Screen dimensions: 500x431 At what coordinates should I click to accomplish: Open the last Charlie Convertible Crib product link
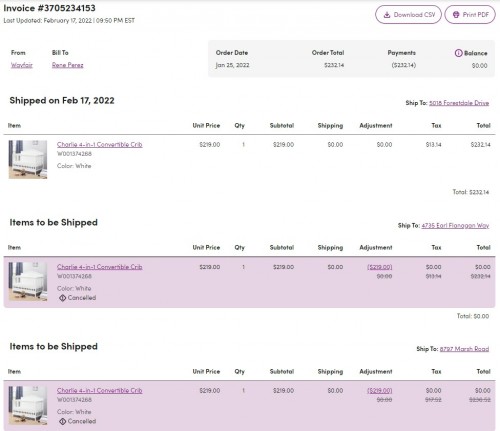(x=100, y=390)
